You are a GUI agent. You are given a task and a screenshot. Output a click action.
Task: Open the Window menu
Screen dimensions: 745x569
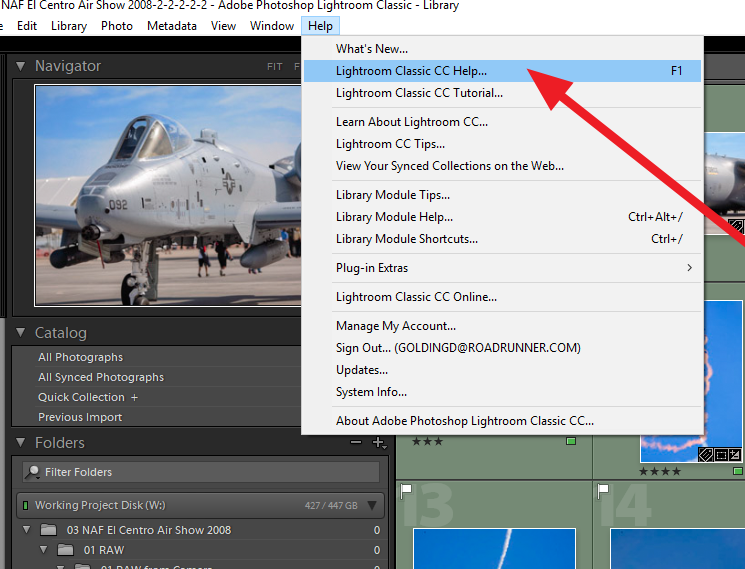(272, 26)
